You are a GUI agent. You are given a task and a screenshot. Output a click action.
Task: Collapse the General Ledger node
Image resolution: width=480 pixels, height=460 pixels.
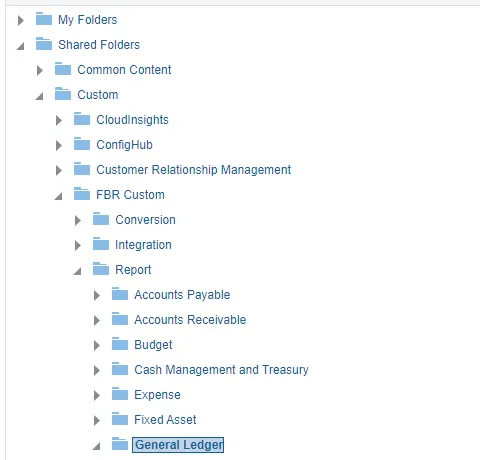pyautogui.click(x=96, y=446)
